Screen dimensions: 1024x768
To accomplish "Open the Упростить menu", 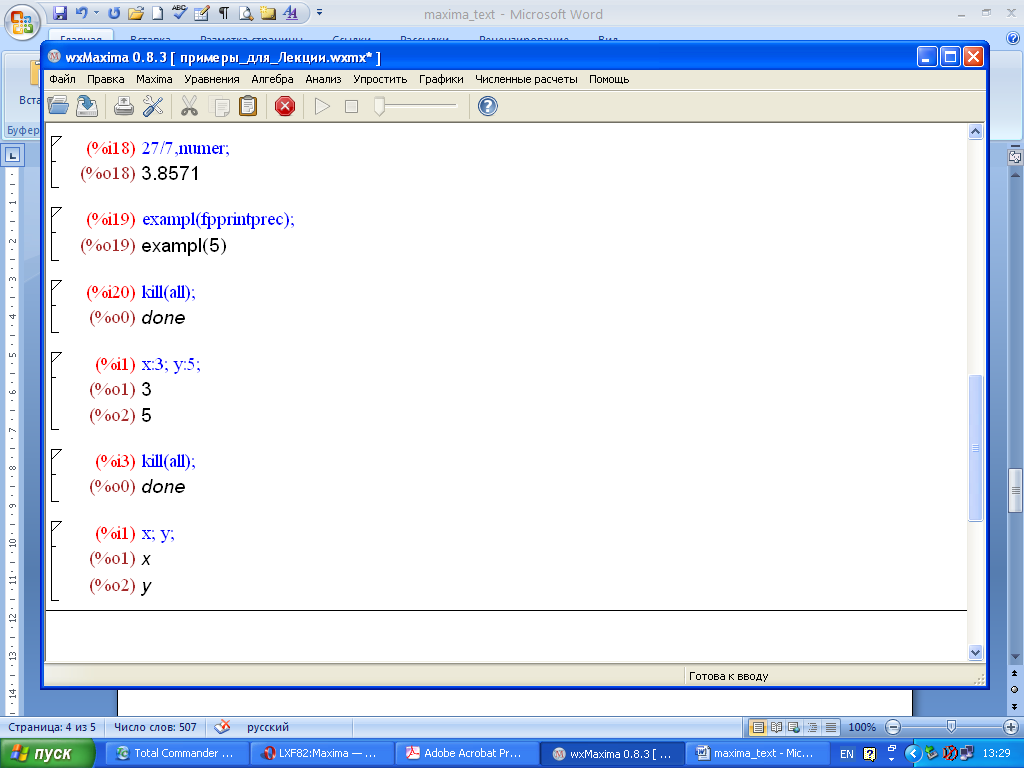I will [380, 79].
